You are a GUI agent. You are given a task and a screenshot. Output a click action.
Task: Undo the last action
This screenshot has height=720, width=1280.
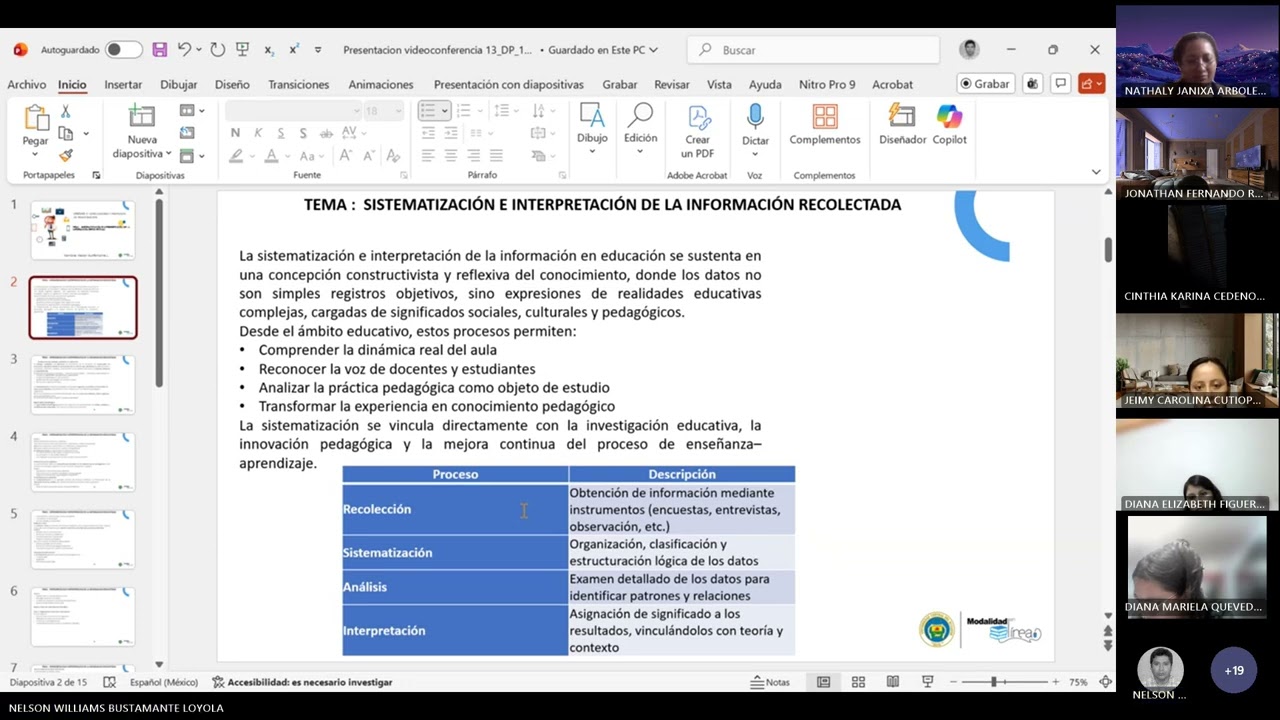click(x=184, y=50)
